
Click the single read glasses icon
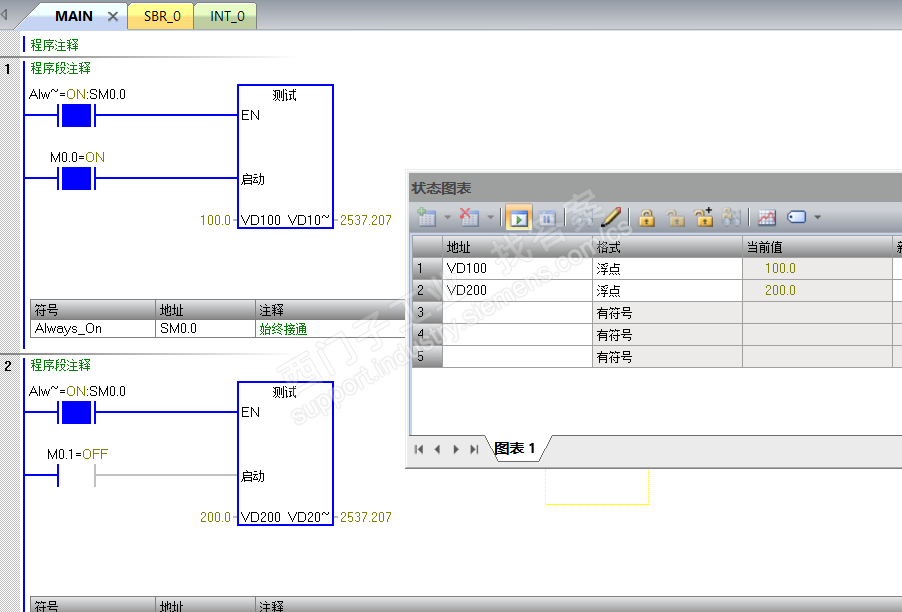point(583,218)
